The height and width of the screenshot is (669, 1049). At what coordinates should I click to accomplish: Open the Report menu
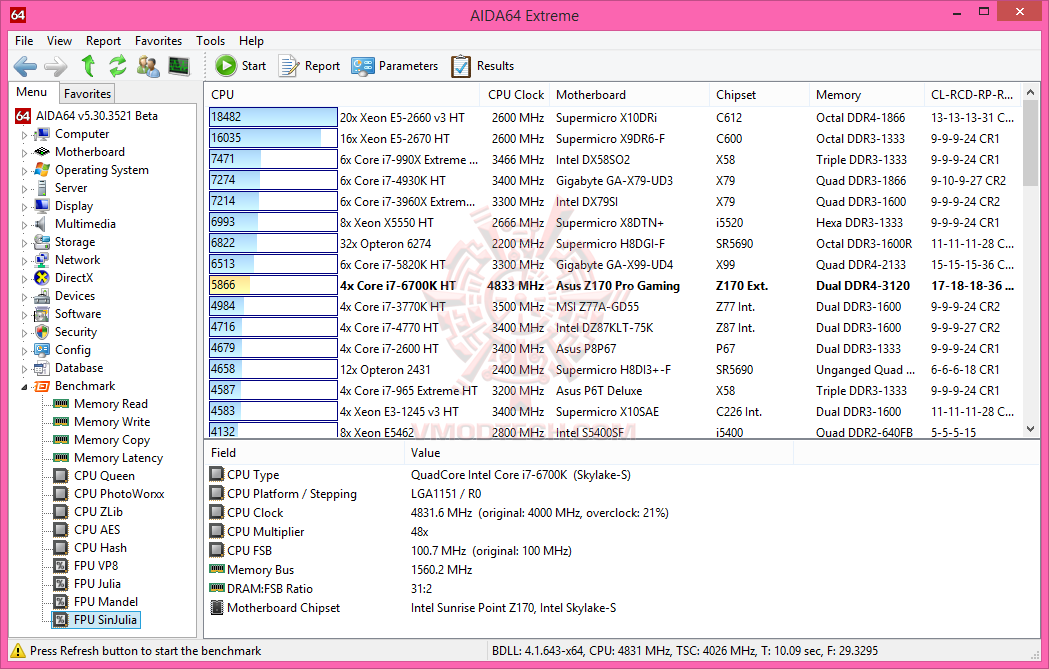(103, 41)
